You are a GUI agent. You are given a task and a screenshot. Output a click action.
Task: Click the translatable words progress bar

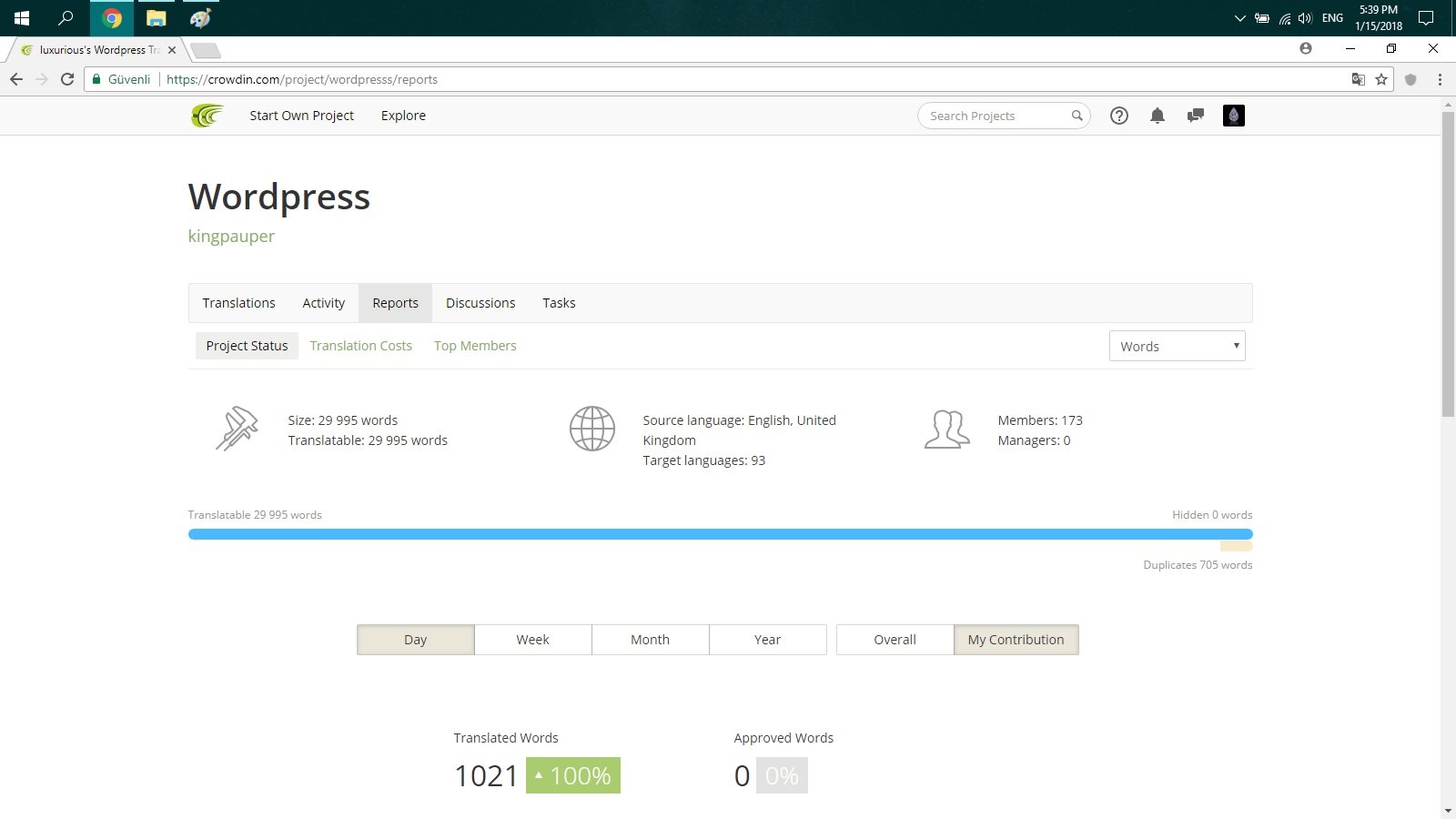pyautogui.click(x=720, y=534)
